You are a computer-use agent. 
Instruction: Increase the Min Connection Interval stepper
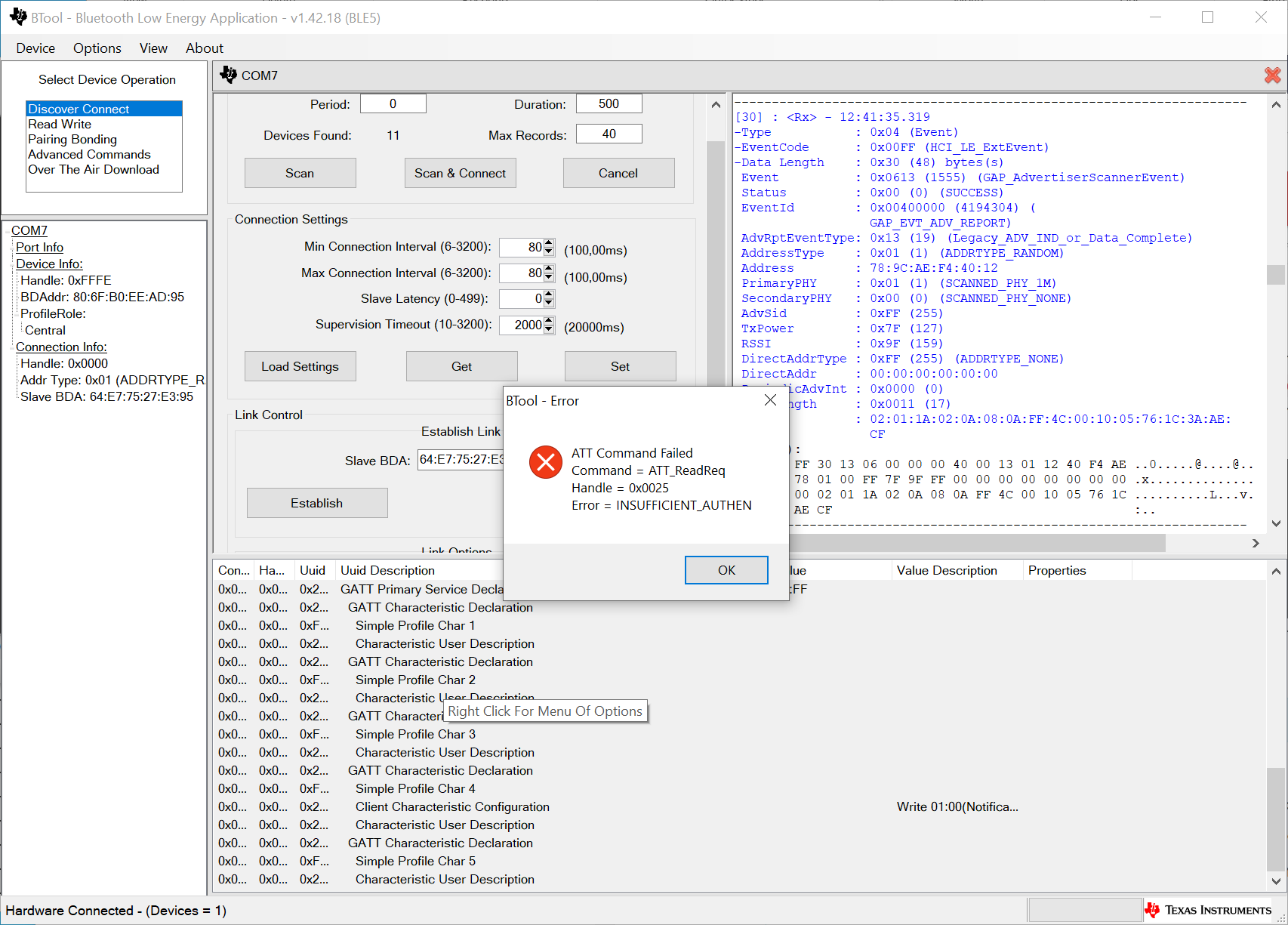coord(549,243)
